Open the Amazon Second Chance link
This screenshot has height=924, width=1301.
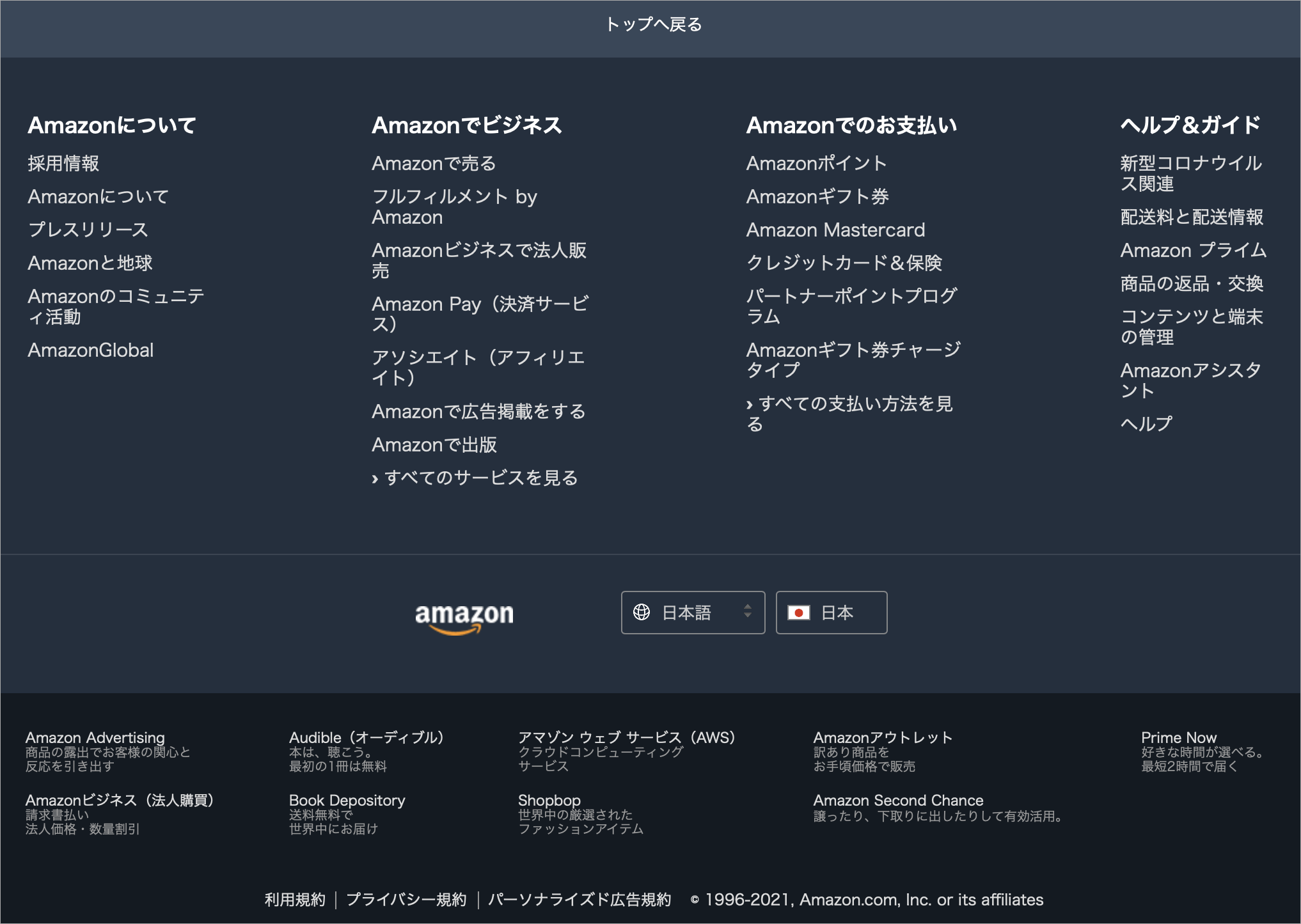click(x=899, y=801)
